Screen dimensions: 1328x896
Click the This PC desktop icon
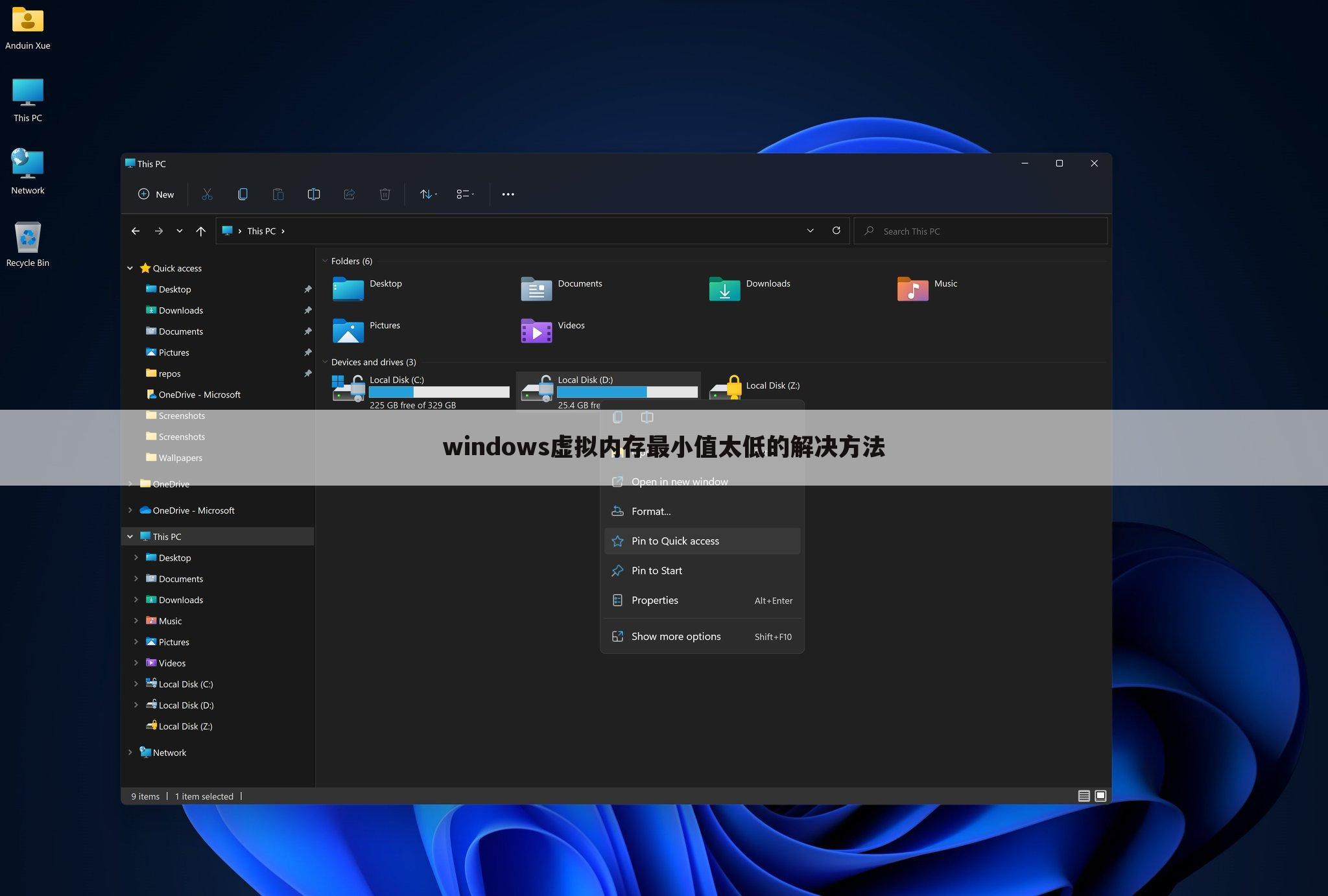pos(28,100)
